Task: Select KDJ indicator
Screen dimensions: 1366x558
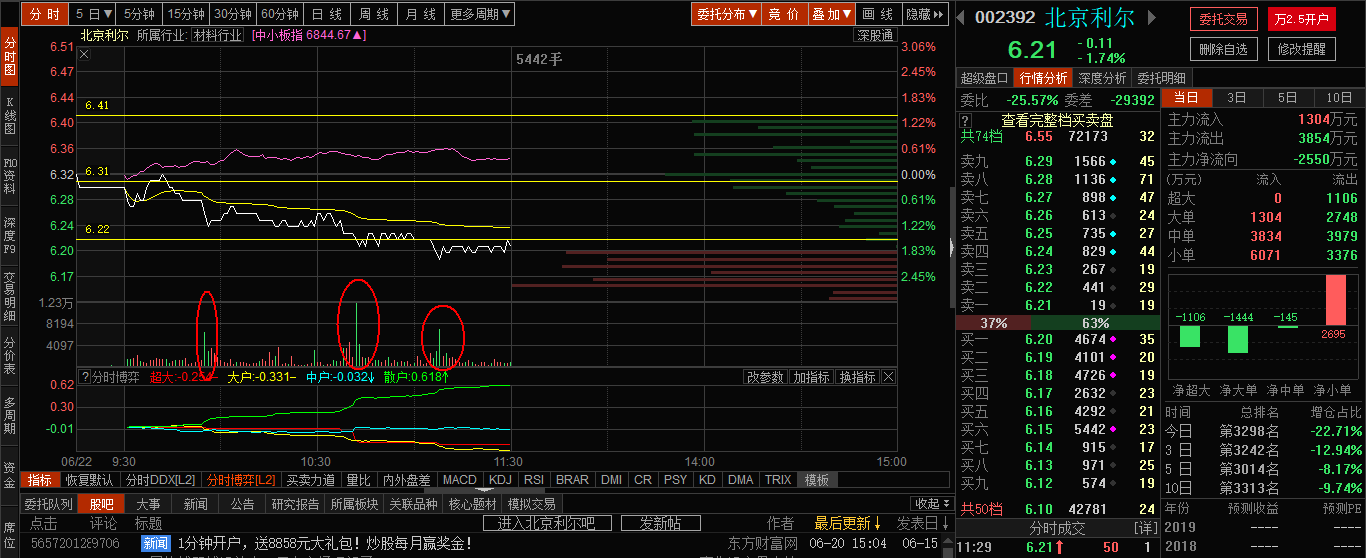Action: click(x=501, y=480)
